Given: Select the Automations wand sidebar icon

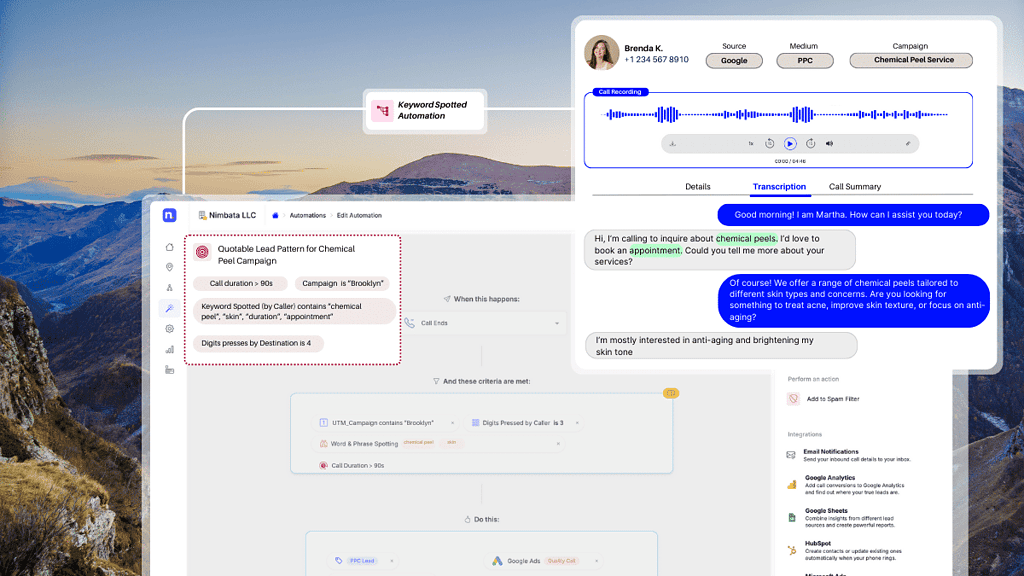Looking at the screenshot, I should point(169,308).
